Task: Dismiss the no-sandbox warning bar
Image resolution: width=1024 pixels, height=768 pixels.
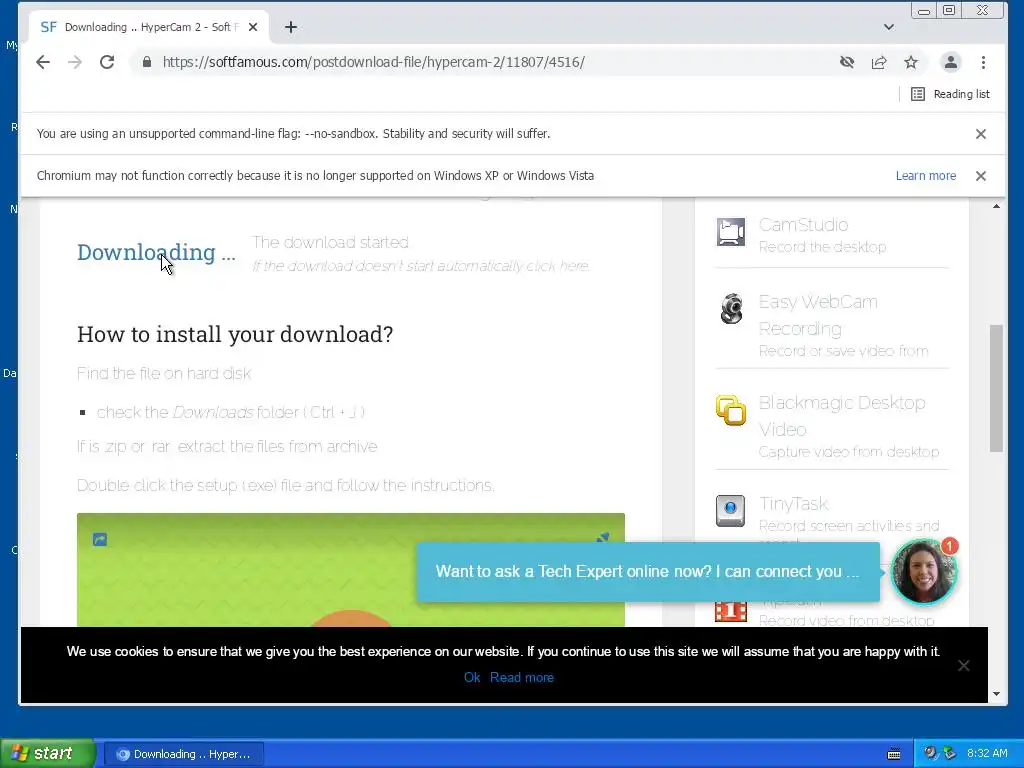Action: point(981,134)
